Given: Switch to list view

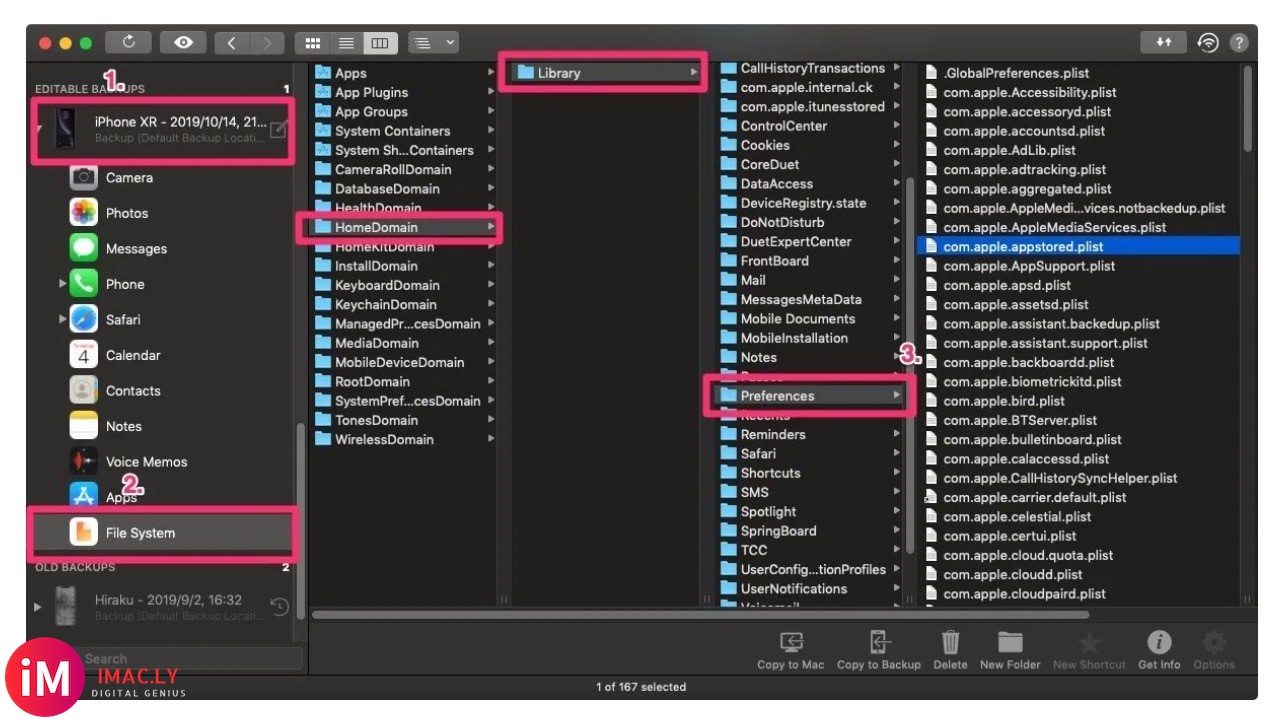Looking at the screenshot, I should click(346, 43).
